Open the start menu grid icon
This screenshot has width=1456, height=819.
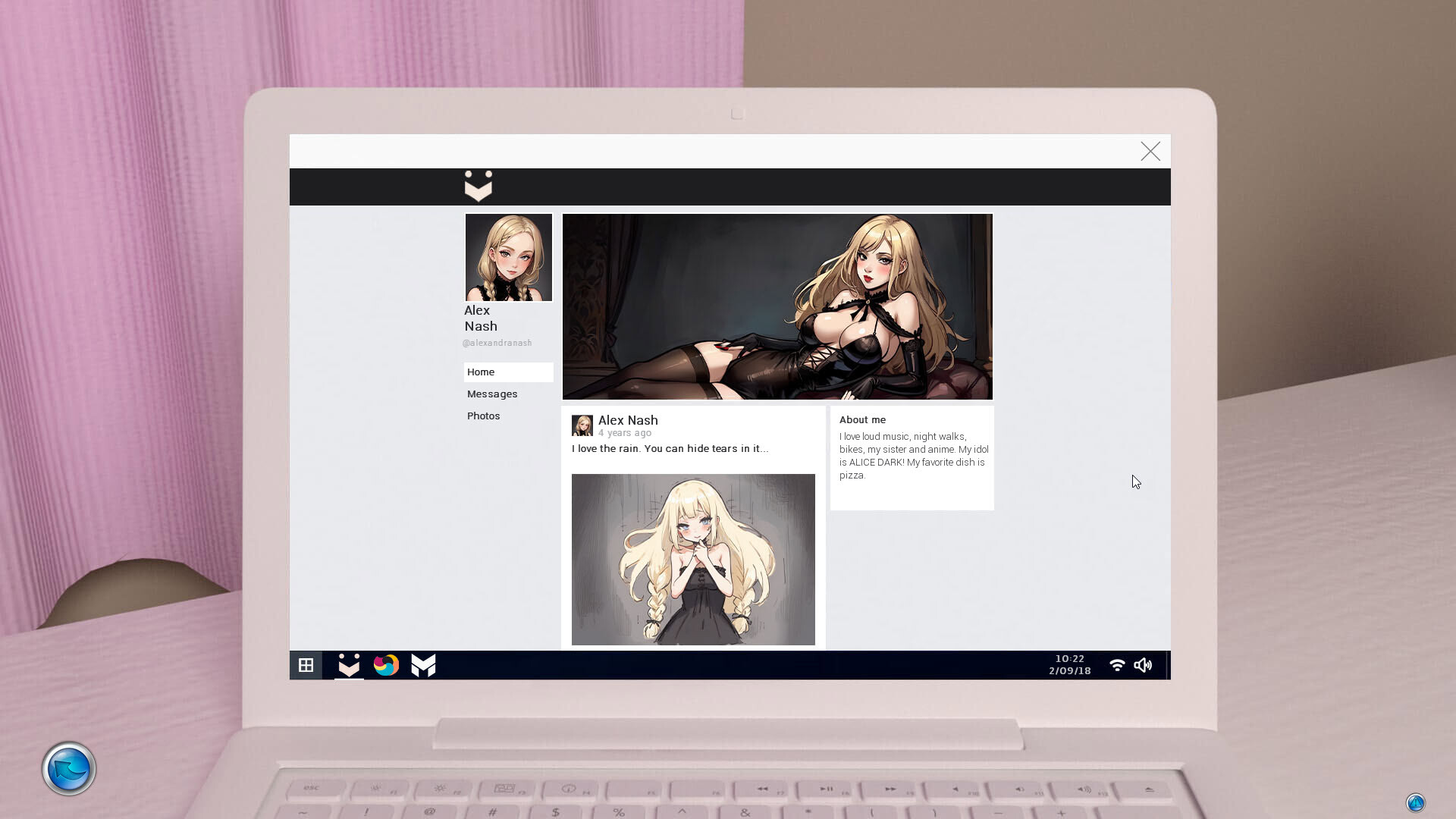click(x=306, y=665)
